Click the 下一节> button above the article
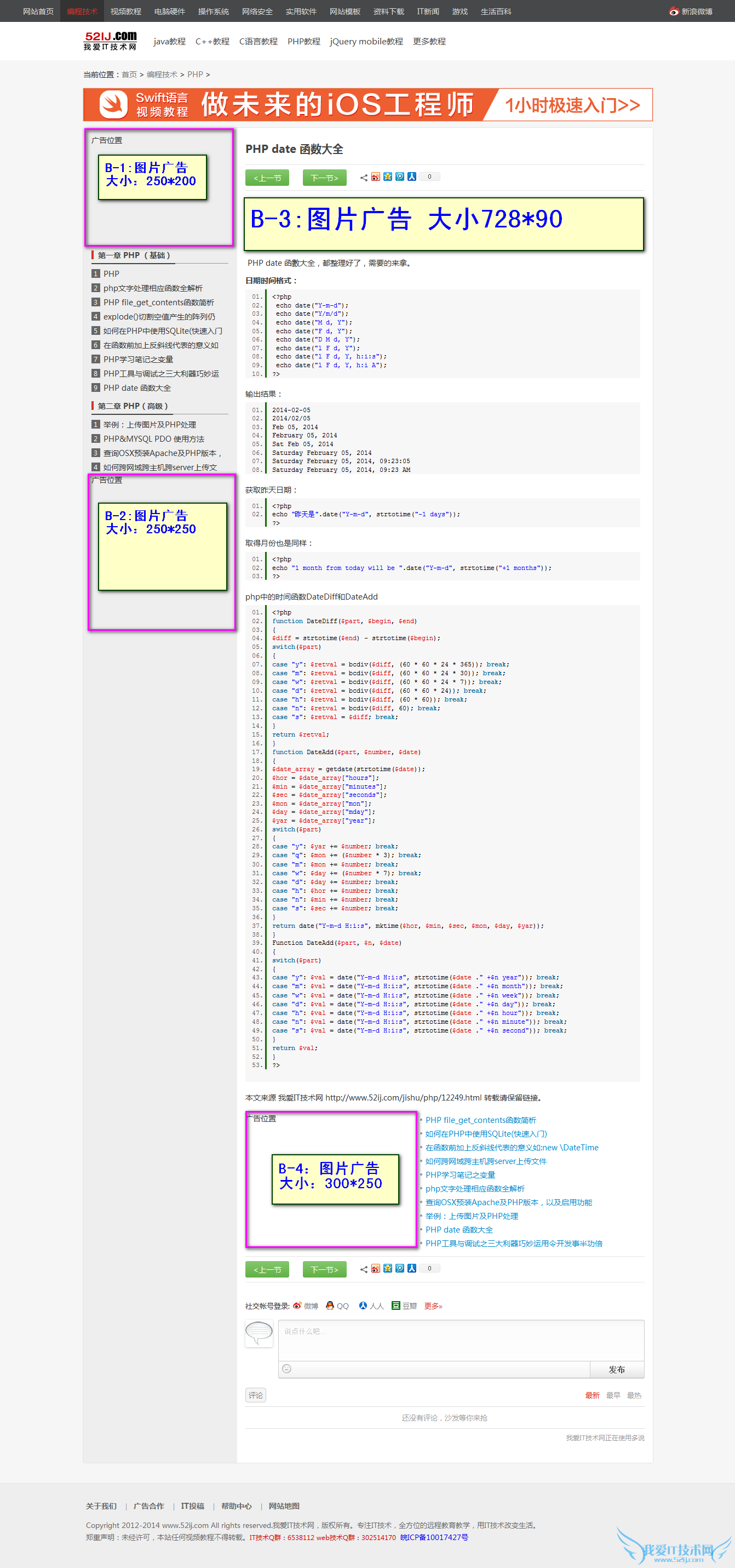 click(x=325, y=178)
